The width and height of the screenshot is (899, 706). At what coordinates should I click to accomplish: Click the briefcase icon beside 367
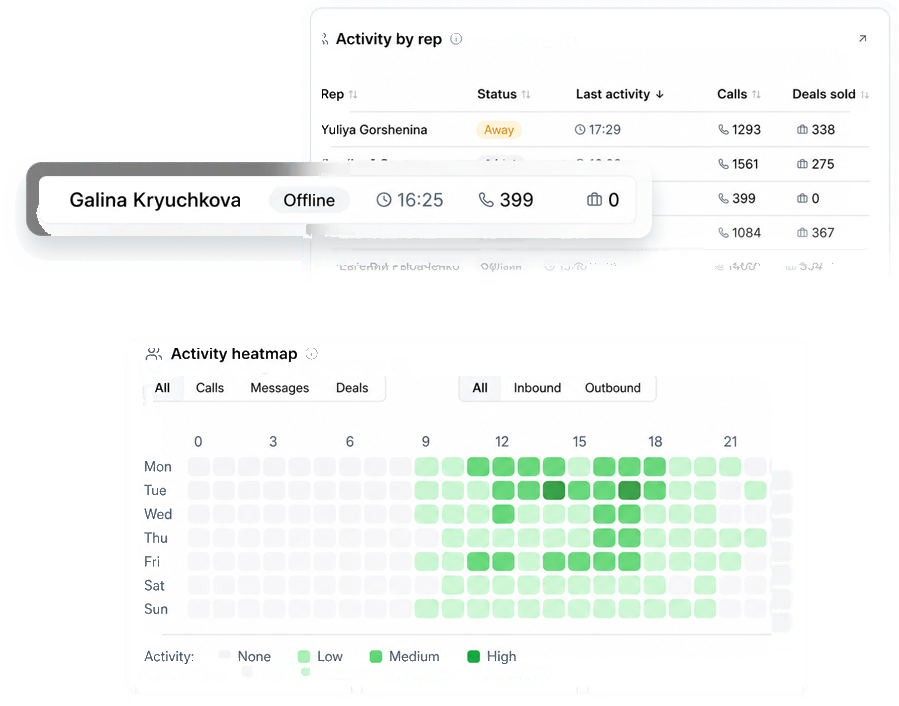click(803, 233)
